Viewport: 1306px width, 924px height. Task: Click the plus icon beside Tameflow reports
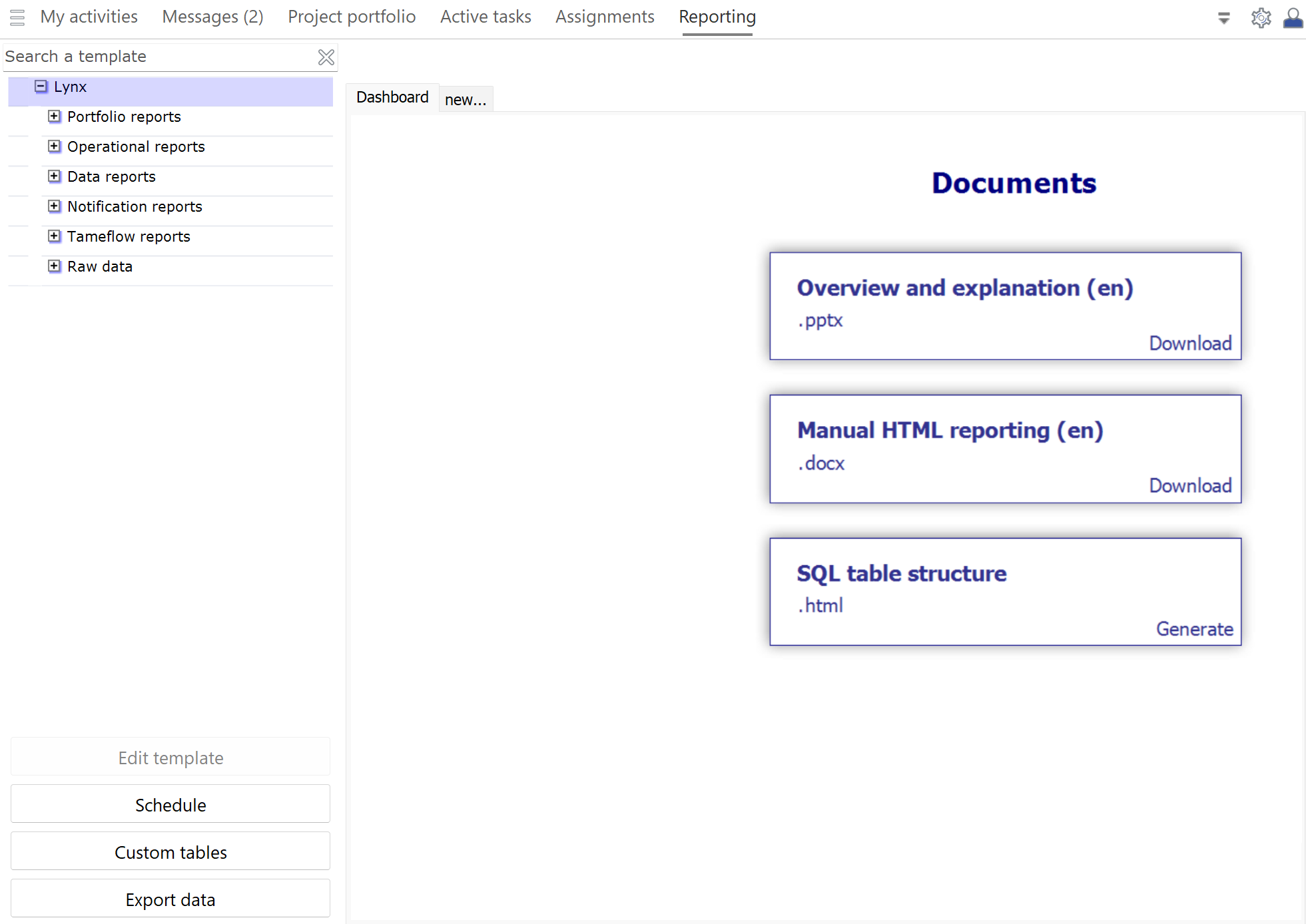pyautogui.click(x=54, y=236)
